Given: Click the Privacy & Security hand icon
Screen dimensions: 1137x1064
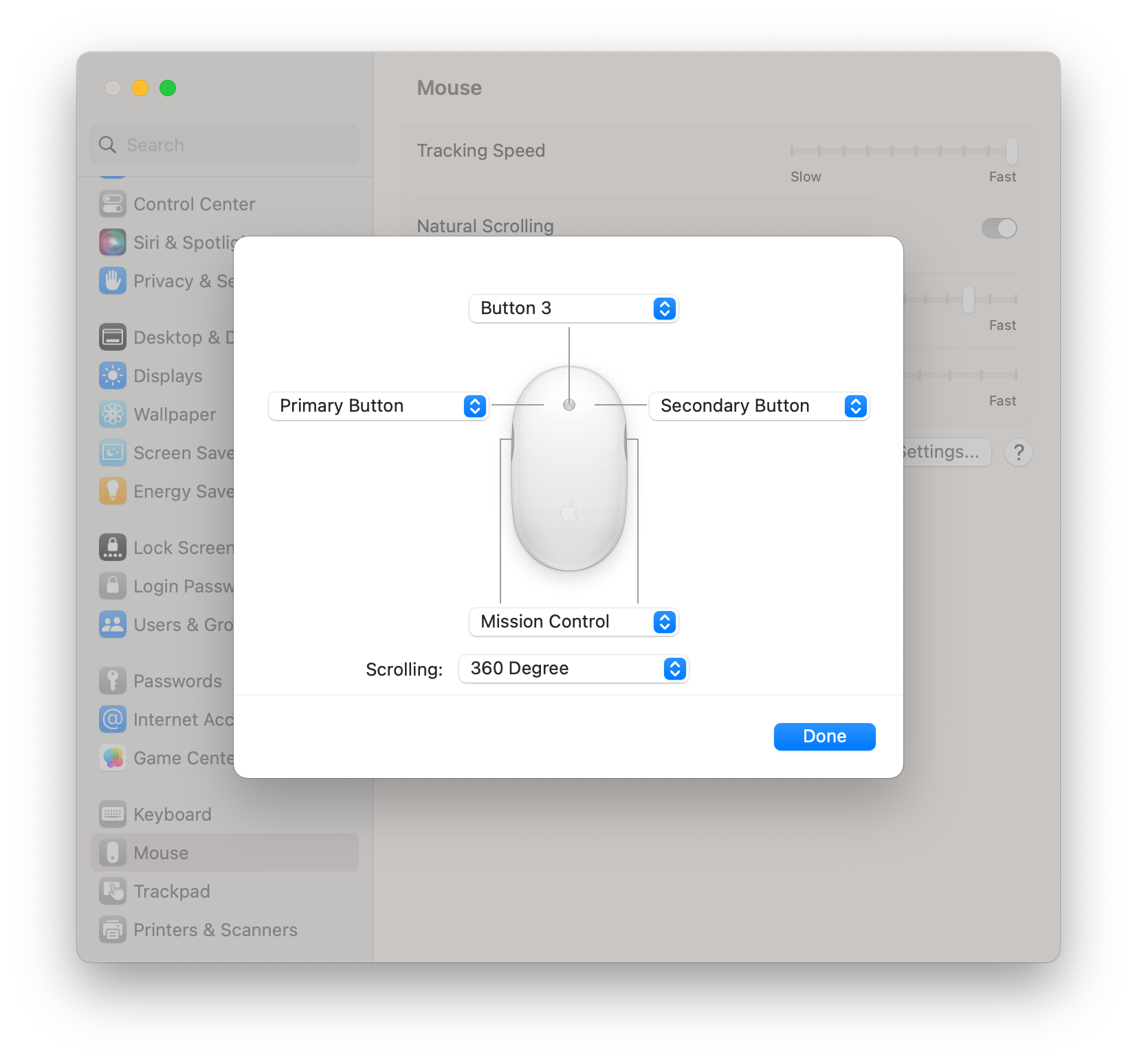Looking at the screenshot, I should (x=113, y=281).
